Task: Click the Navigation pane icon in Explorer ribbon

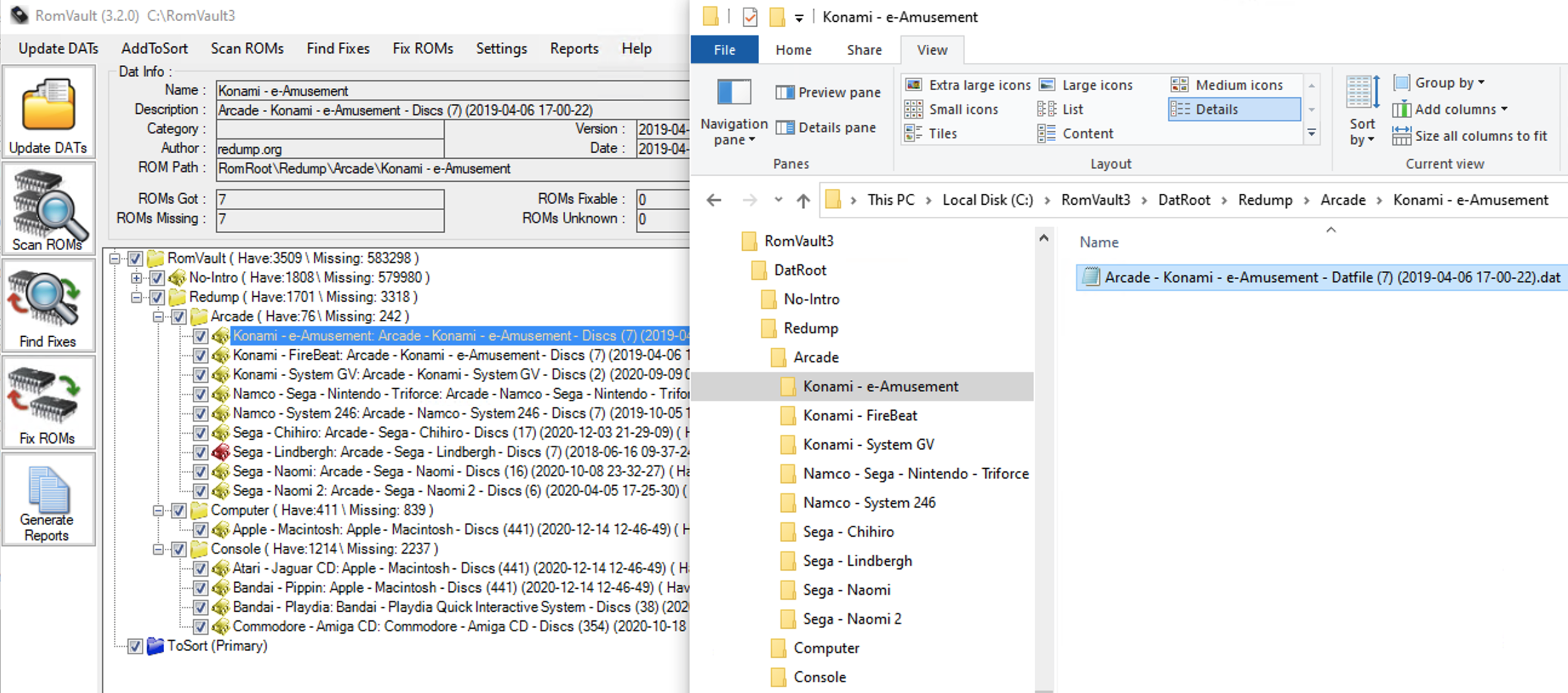Action: [734, 93]
